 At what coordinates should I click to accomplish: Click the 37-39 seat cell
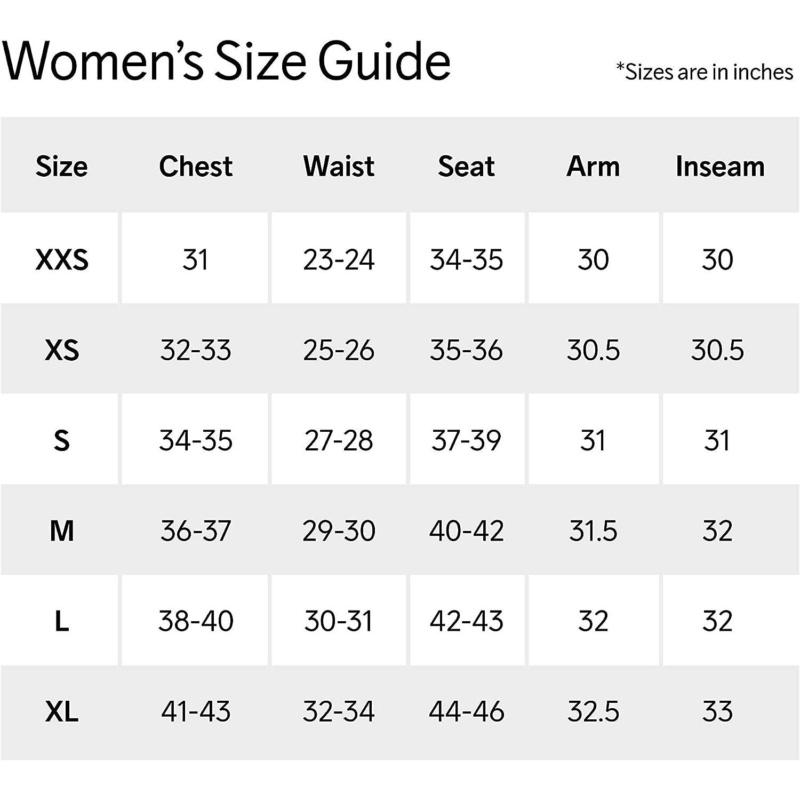(x=466, y=441)
